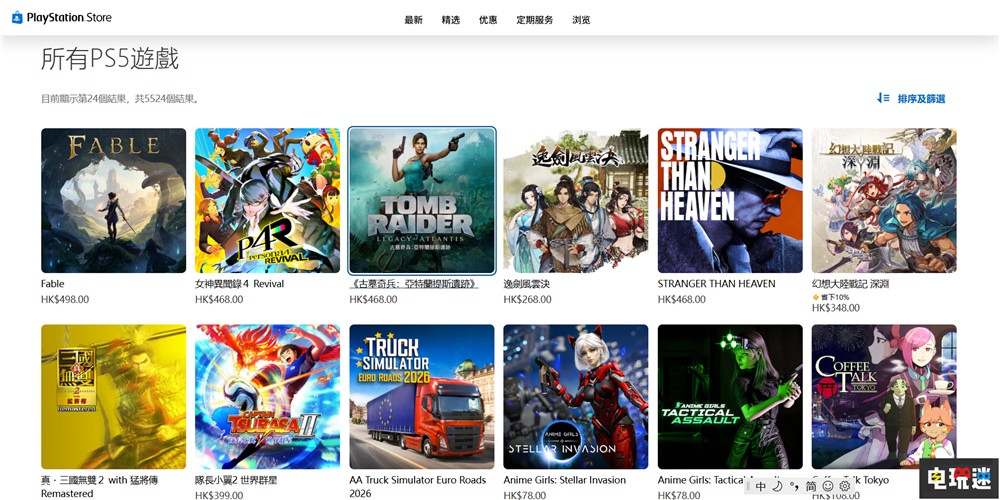Open the Truck Simulator Euro Roads 2026 cover
Screen dimensions: 1000x500
point(422,397)
